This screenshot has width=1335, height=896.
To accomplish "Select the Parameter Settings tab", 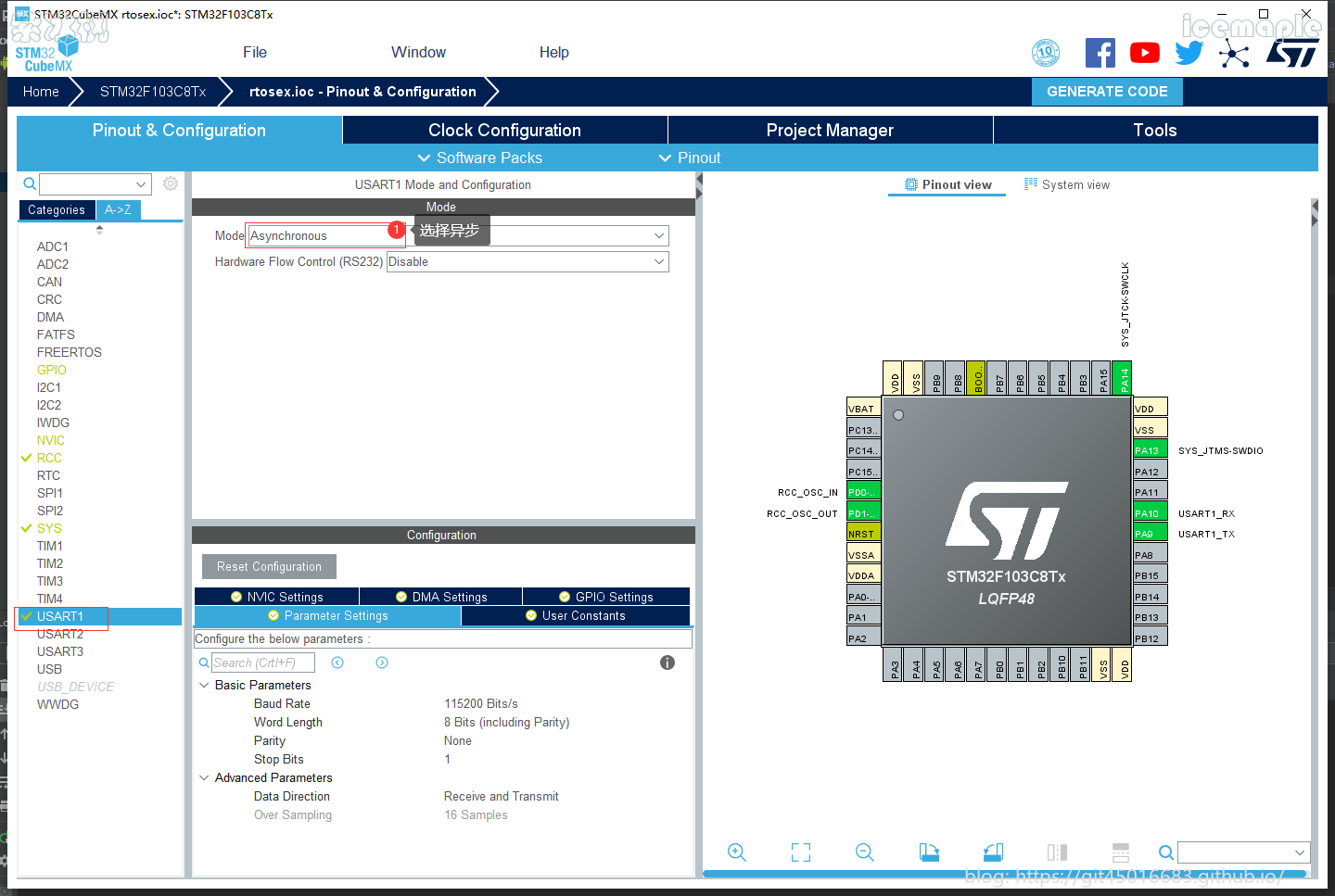I will 327,615.
